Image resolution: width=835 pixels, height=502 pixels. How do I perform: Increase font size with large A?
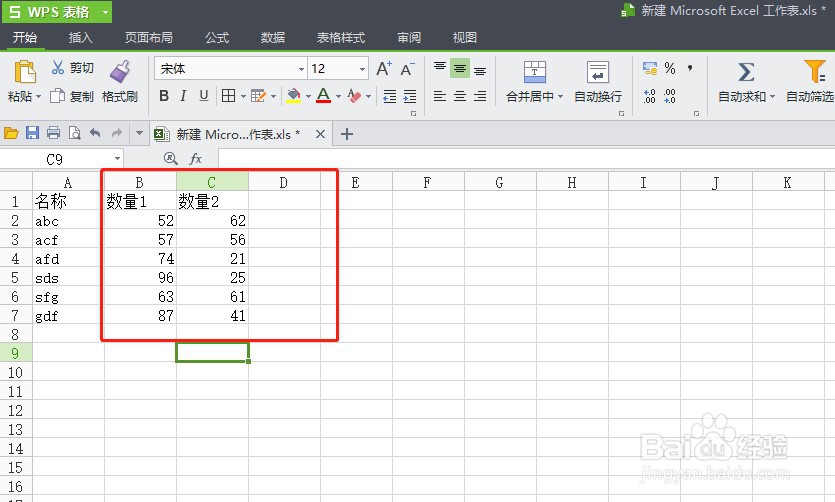[384, 69]
